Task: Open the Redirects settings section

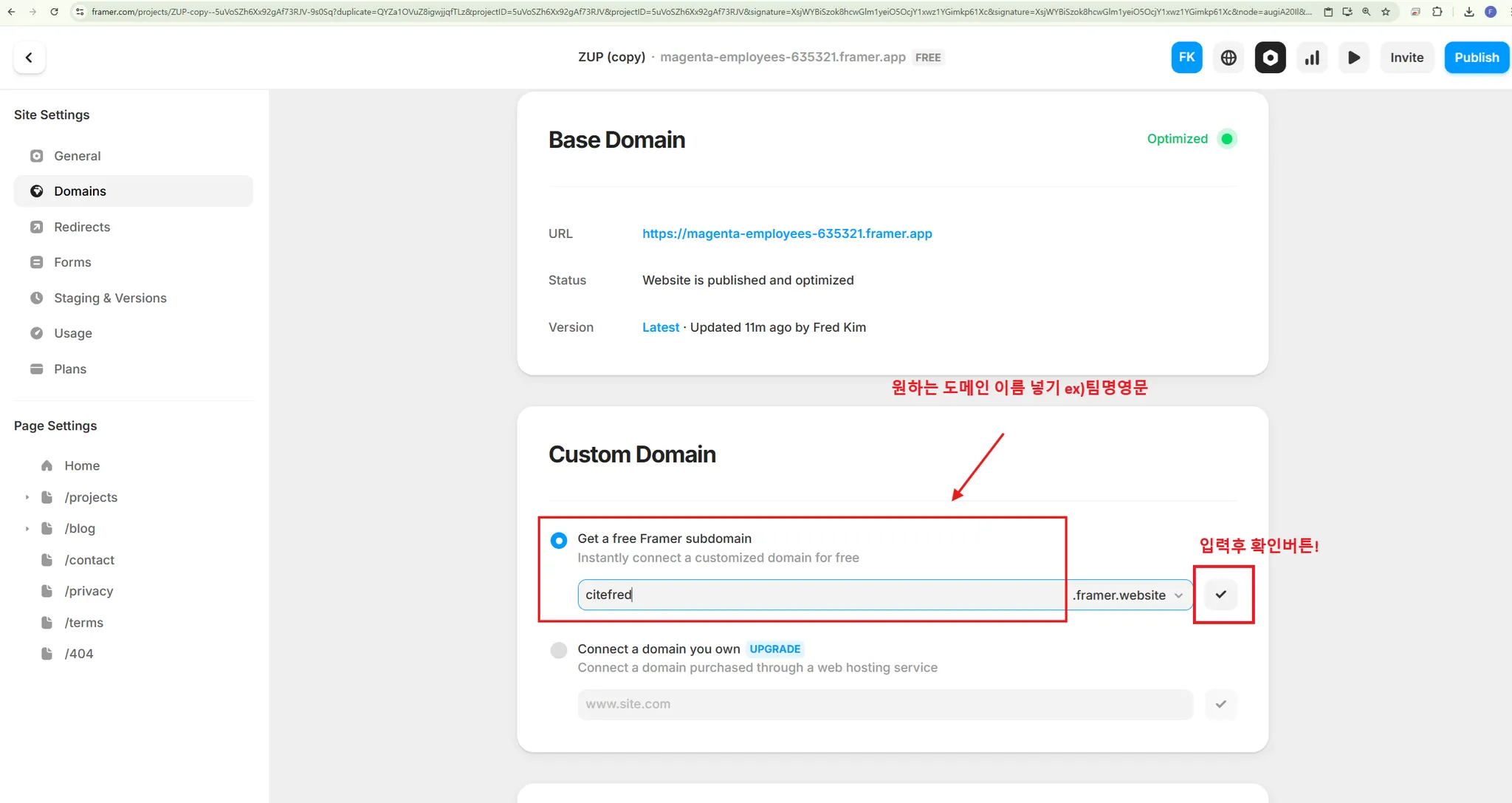Action: [x=81, y=227]
